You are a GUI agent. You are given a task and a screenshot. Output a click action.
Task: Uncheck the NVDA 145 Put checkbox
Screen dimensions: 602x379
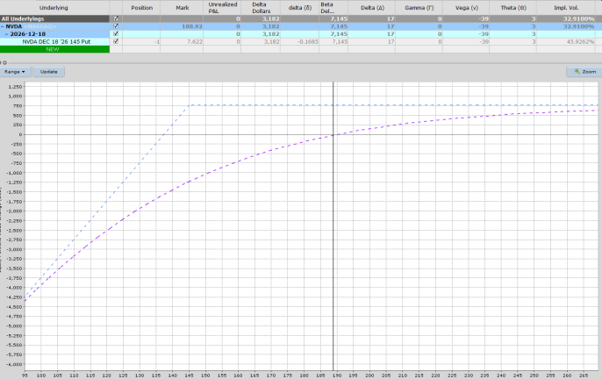pyautogui.click(x=116, y=41)
